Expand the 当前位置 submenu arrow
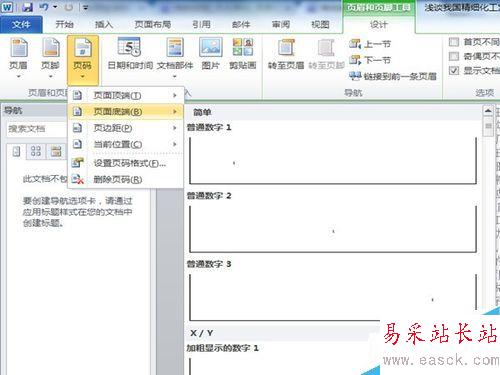The image size is (500, 375). coord(175,144)
